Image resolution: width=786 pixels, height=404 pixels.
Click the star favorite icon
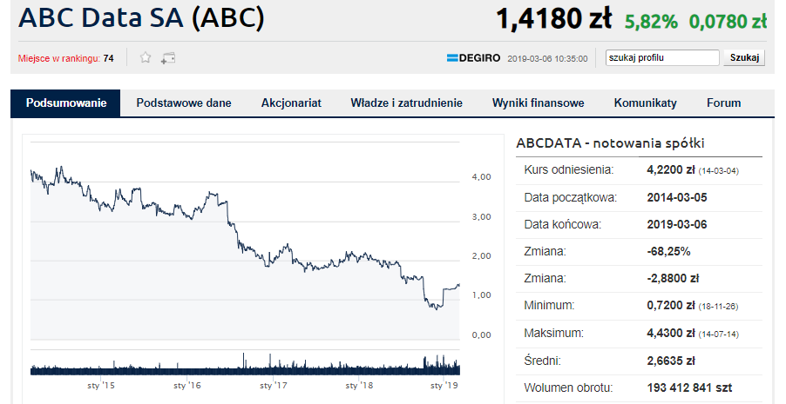(x=145, y=58)
